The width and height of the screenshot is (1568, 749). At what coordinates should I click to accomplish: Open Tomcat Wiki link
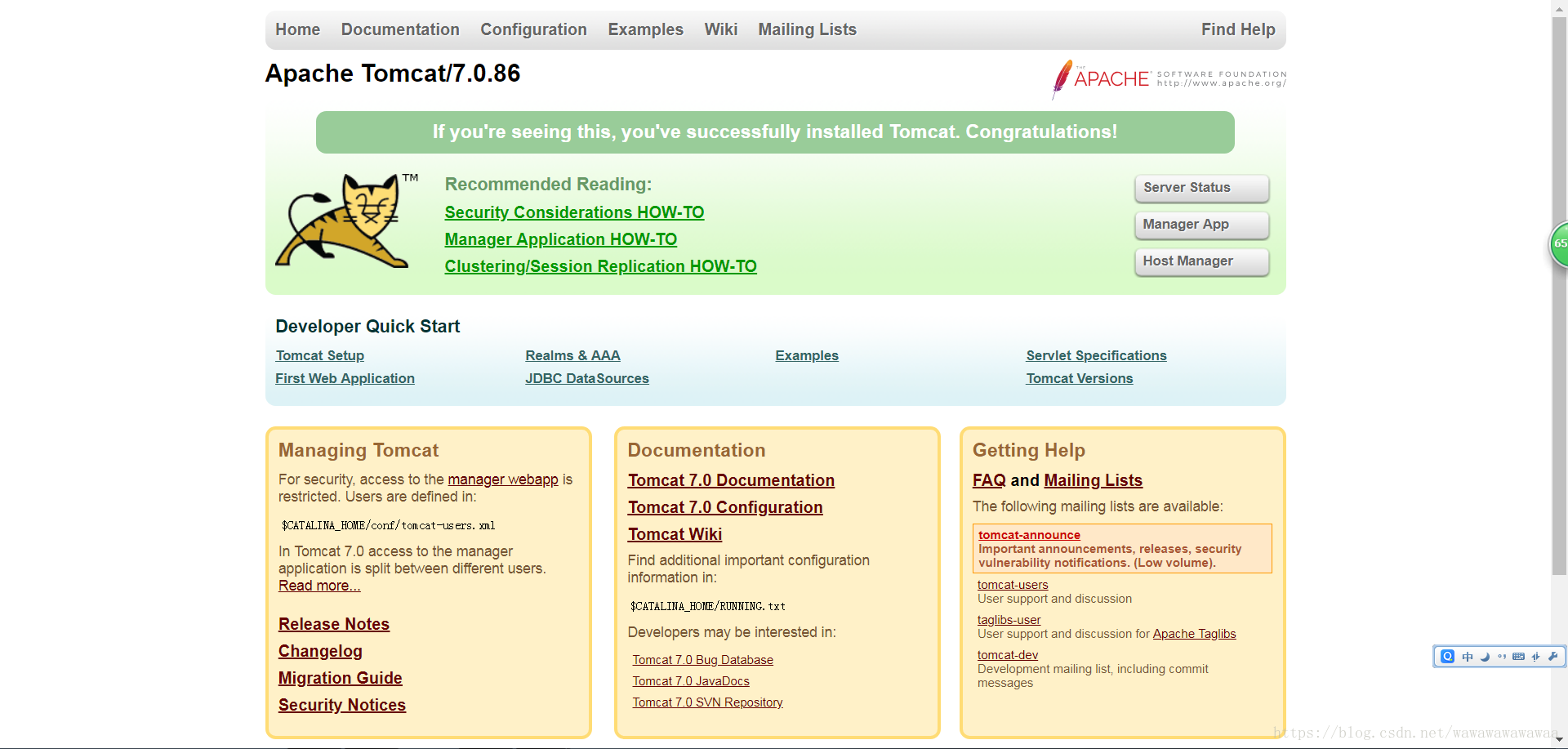(x=675, y=534)
